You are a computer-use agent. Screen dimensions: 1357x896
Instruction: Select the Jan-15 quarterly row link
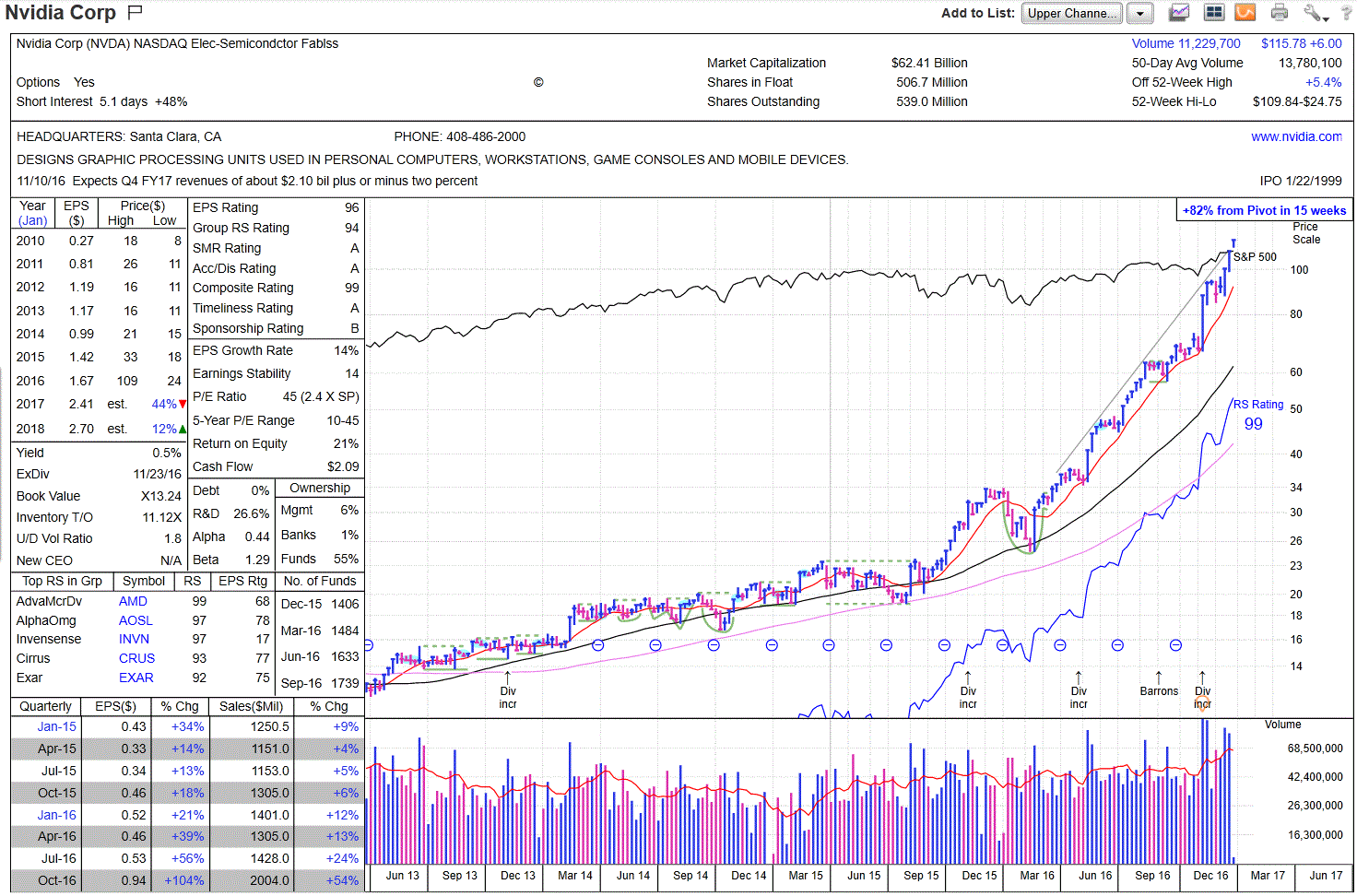tap(56, 726)
